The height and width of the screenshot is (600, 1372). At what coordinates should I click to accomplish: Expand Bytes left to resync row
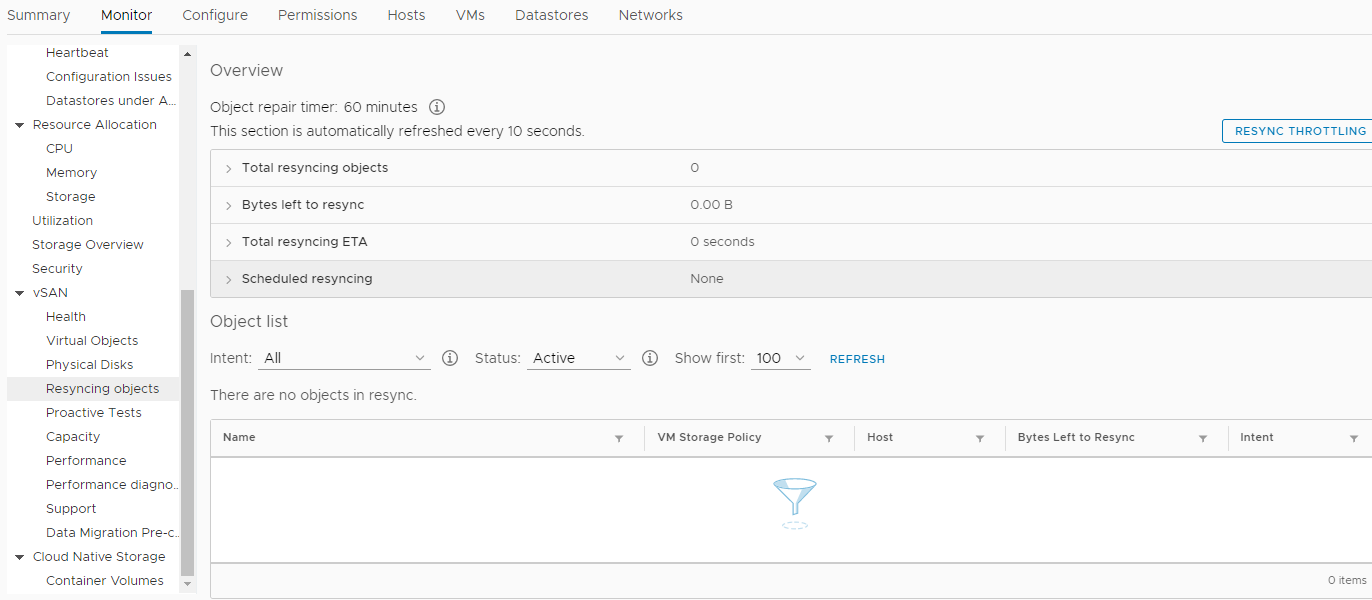228,205
